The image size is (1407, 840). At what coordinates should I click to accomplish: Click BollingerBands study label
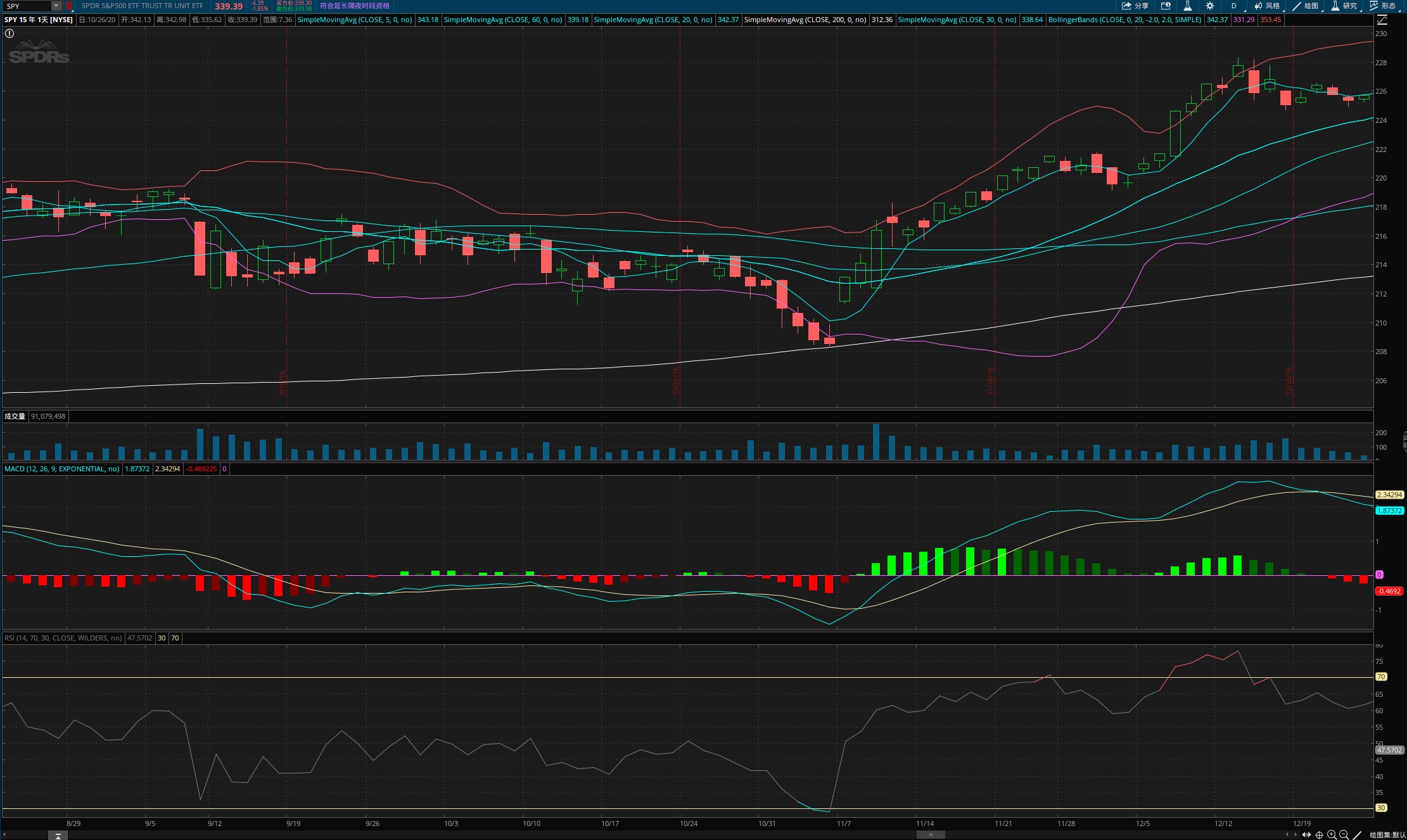1125,20
